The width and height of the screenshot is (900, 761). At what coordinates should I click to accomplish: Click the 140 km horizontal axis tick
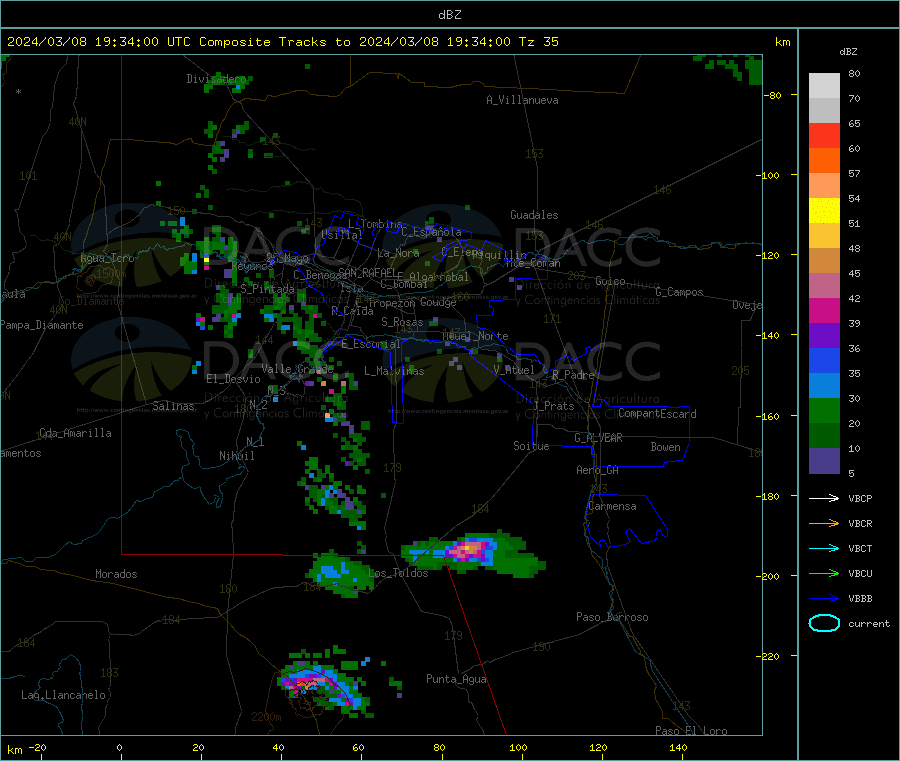pyautogui.click(x=678, y=747)
